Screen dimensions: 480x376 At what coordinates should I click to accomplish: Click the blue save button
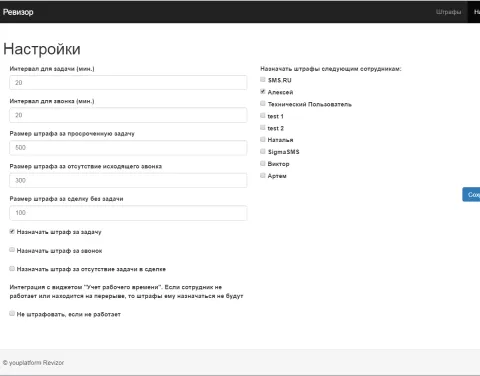[x=471, y=194]
